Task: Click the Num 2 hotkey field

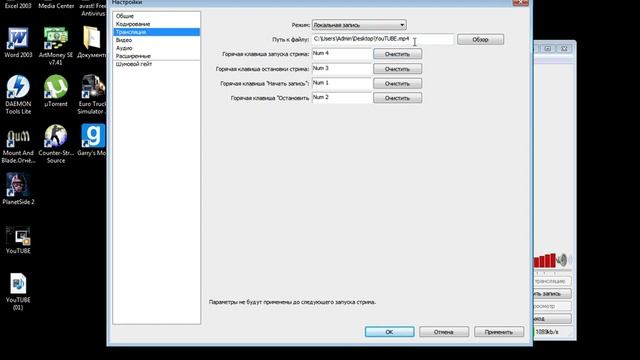Action: [x=342, y=98]
